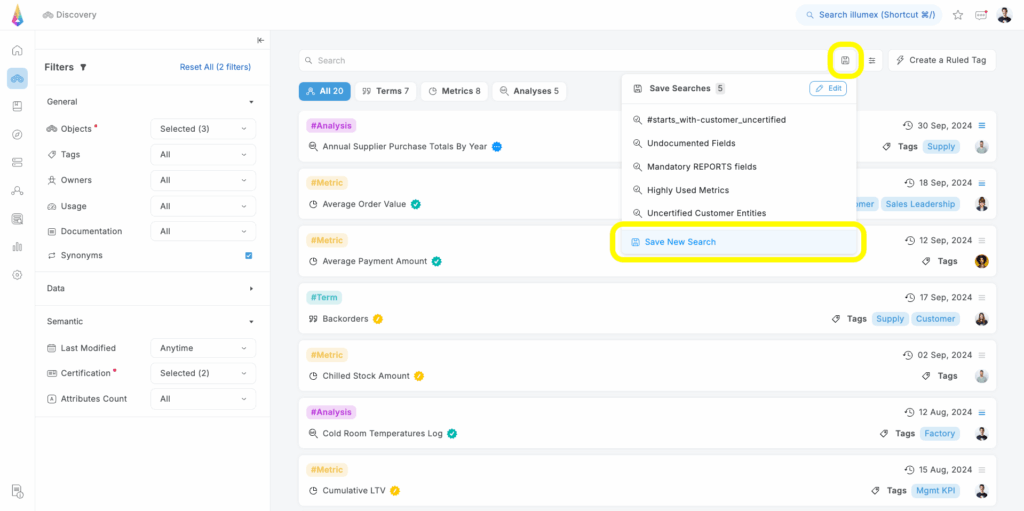Collapse the filters panel using arrow icon

coord(260,40)
